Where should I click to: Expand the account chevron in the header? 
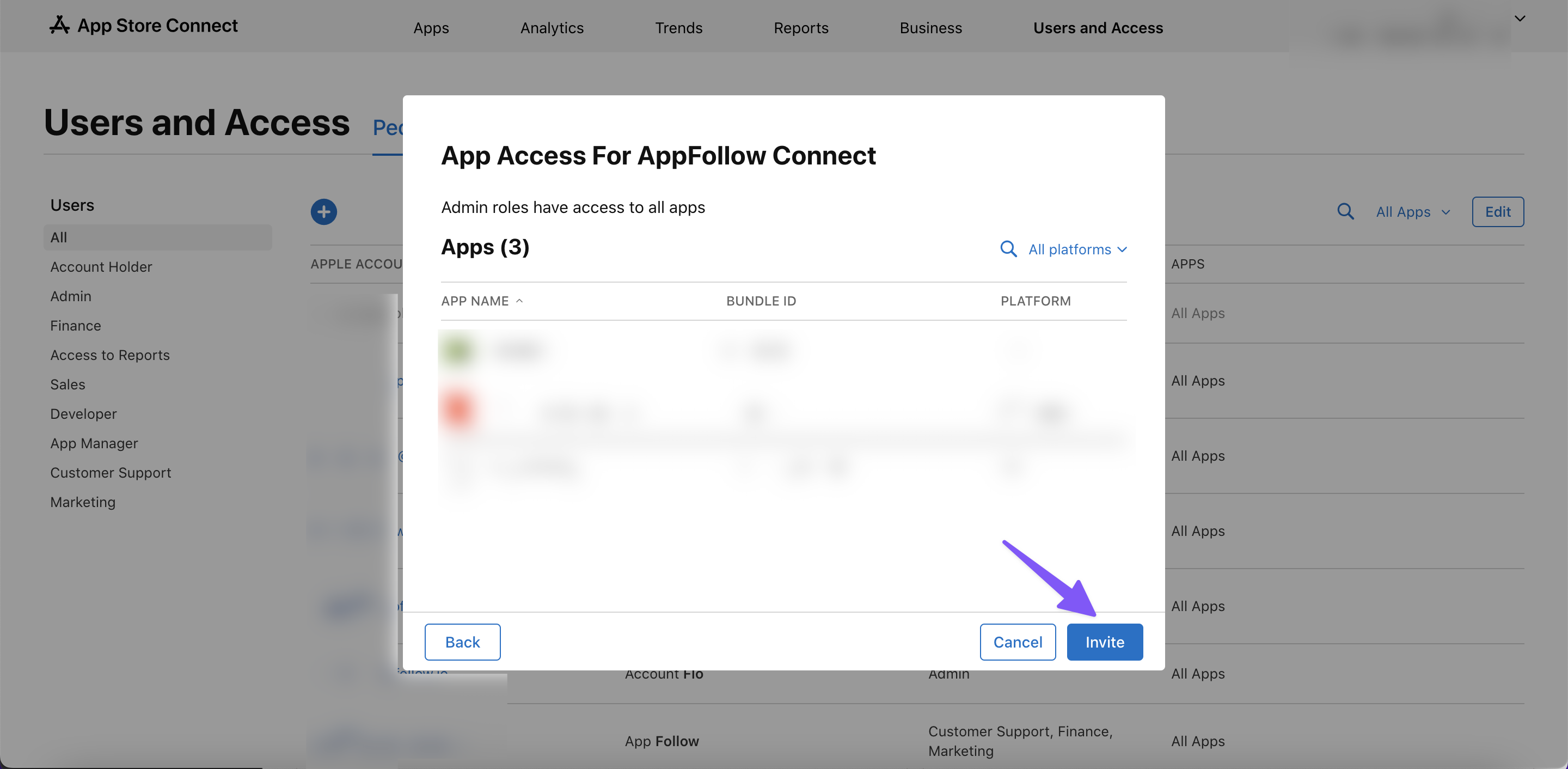point(1520,19)
